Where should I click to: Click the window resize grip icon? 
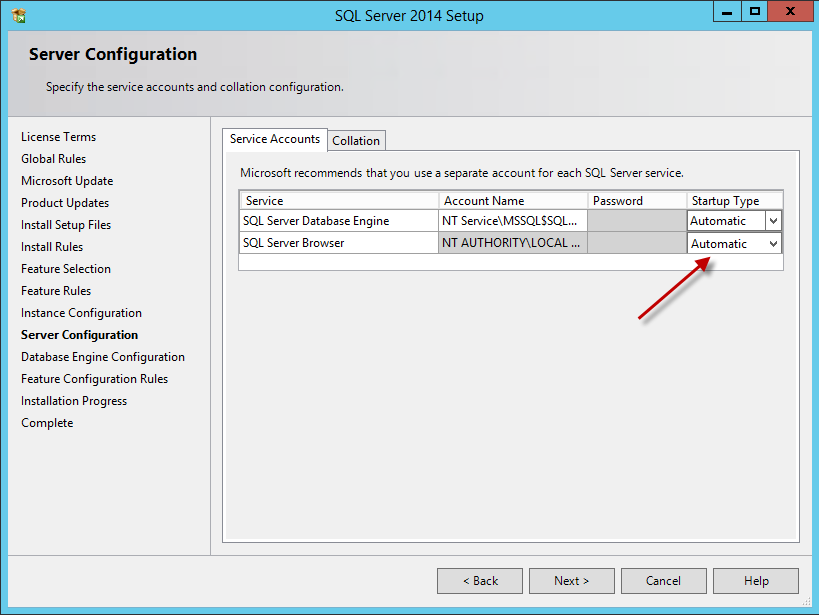coord(806,602)
